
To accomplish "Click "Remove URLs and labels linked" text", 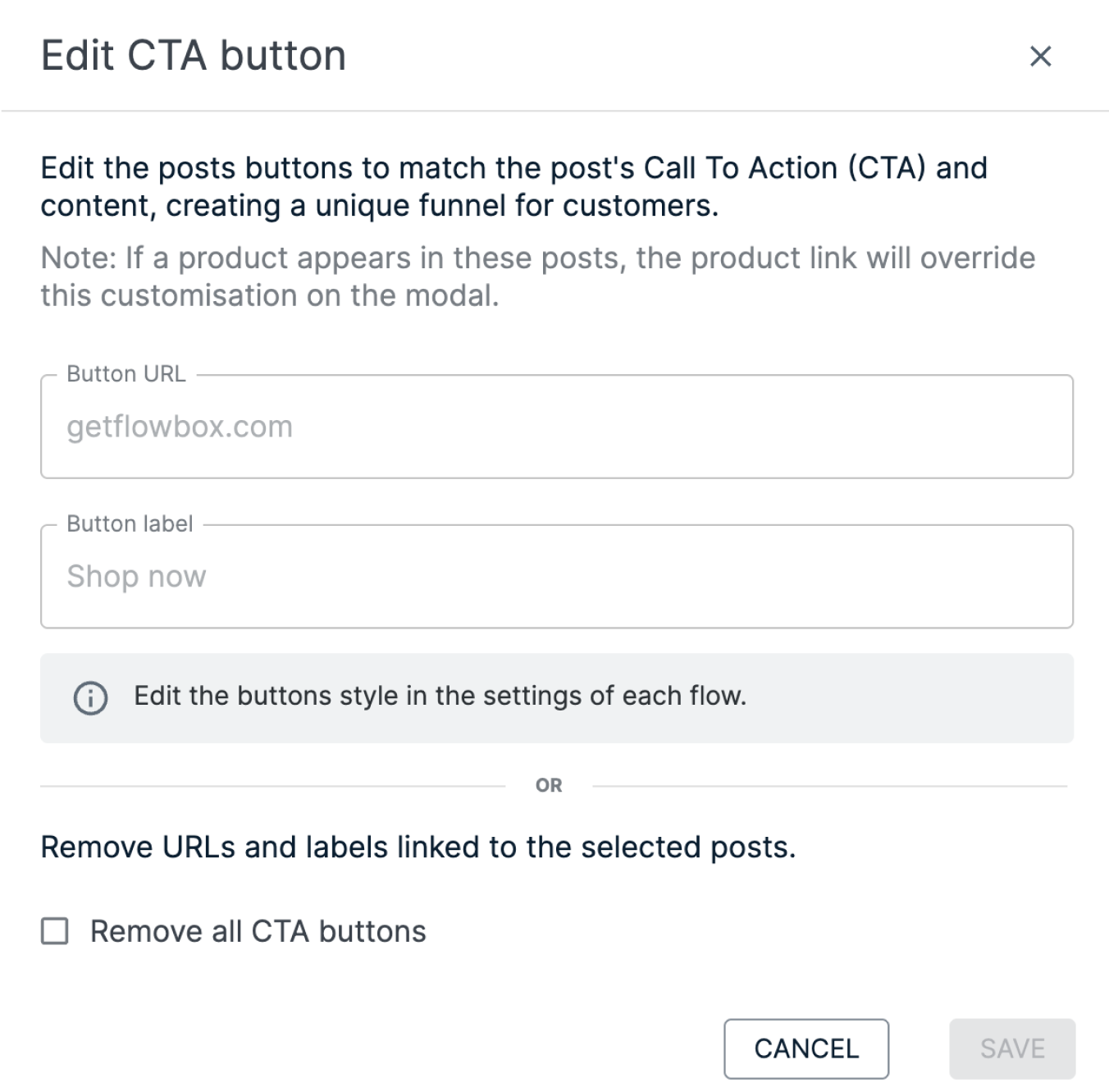I will (x=418, y=847).
